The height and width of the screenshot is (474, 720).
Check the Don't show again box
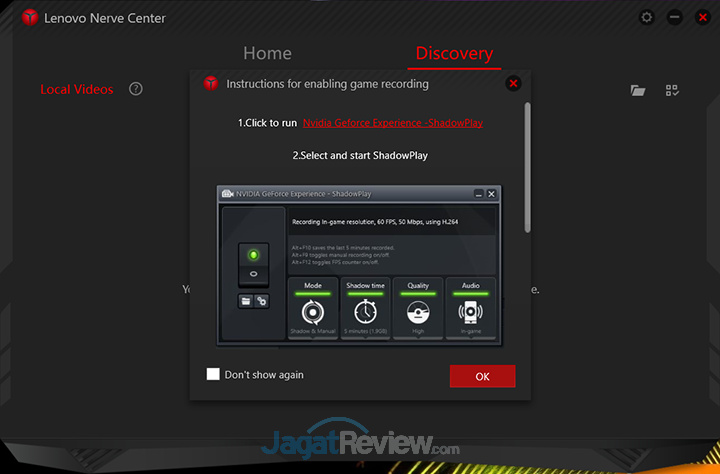(213, 375)
